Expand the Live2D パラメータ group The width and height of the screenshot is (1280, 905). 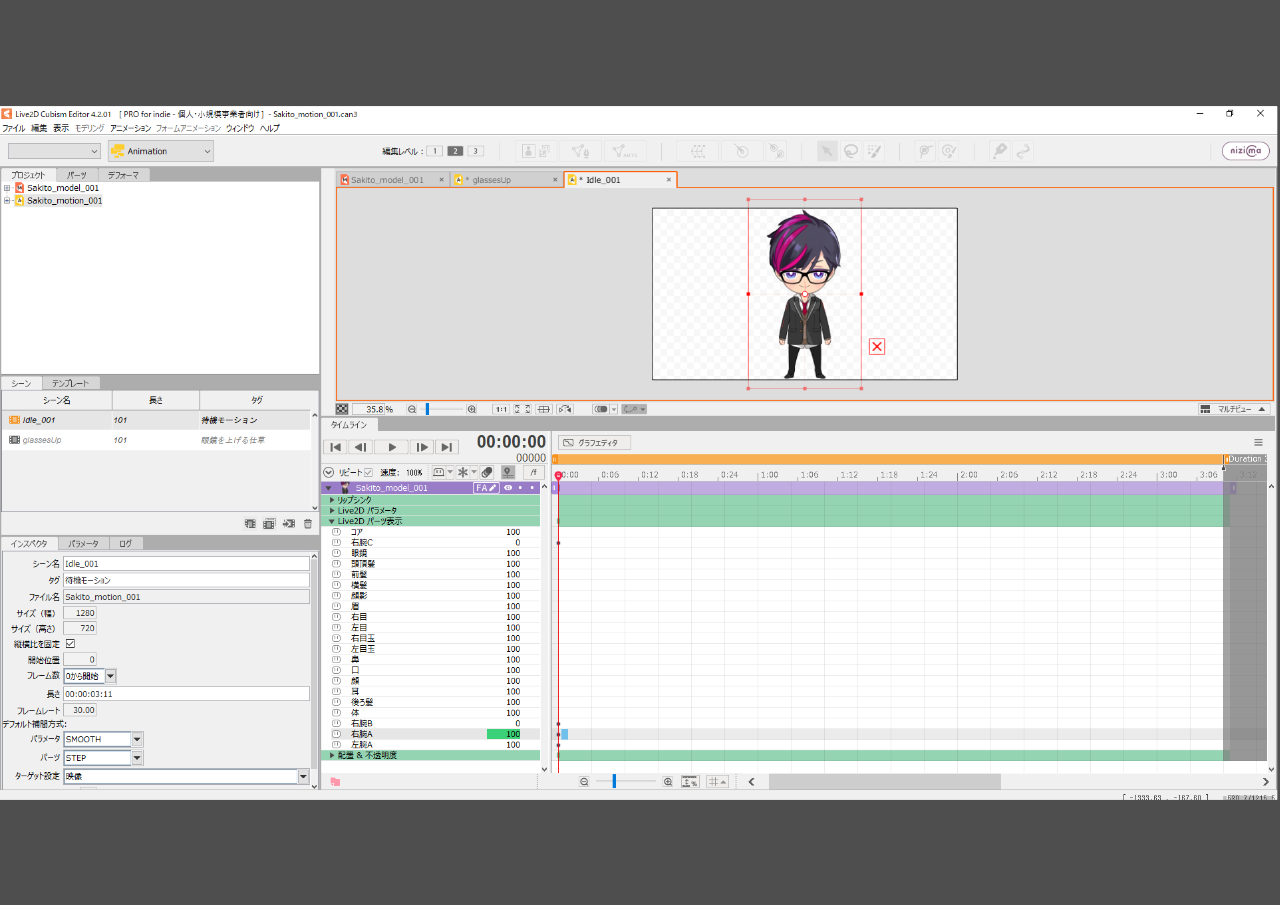tap(332, 510)
